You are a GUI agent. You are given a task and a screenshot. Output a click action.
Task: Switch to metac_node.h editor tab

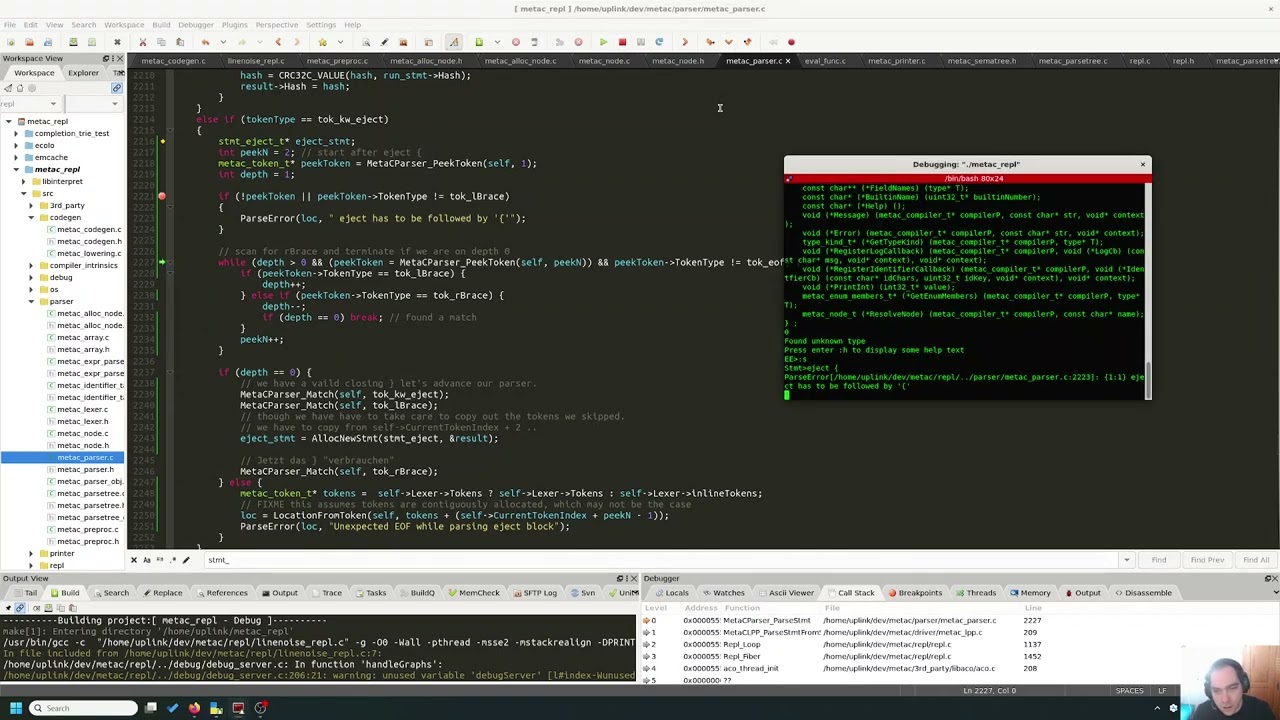coord(677,61)
